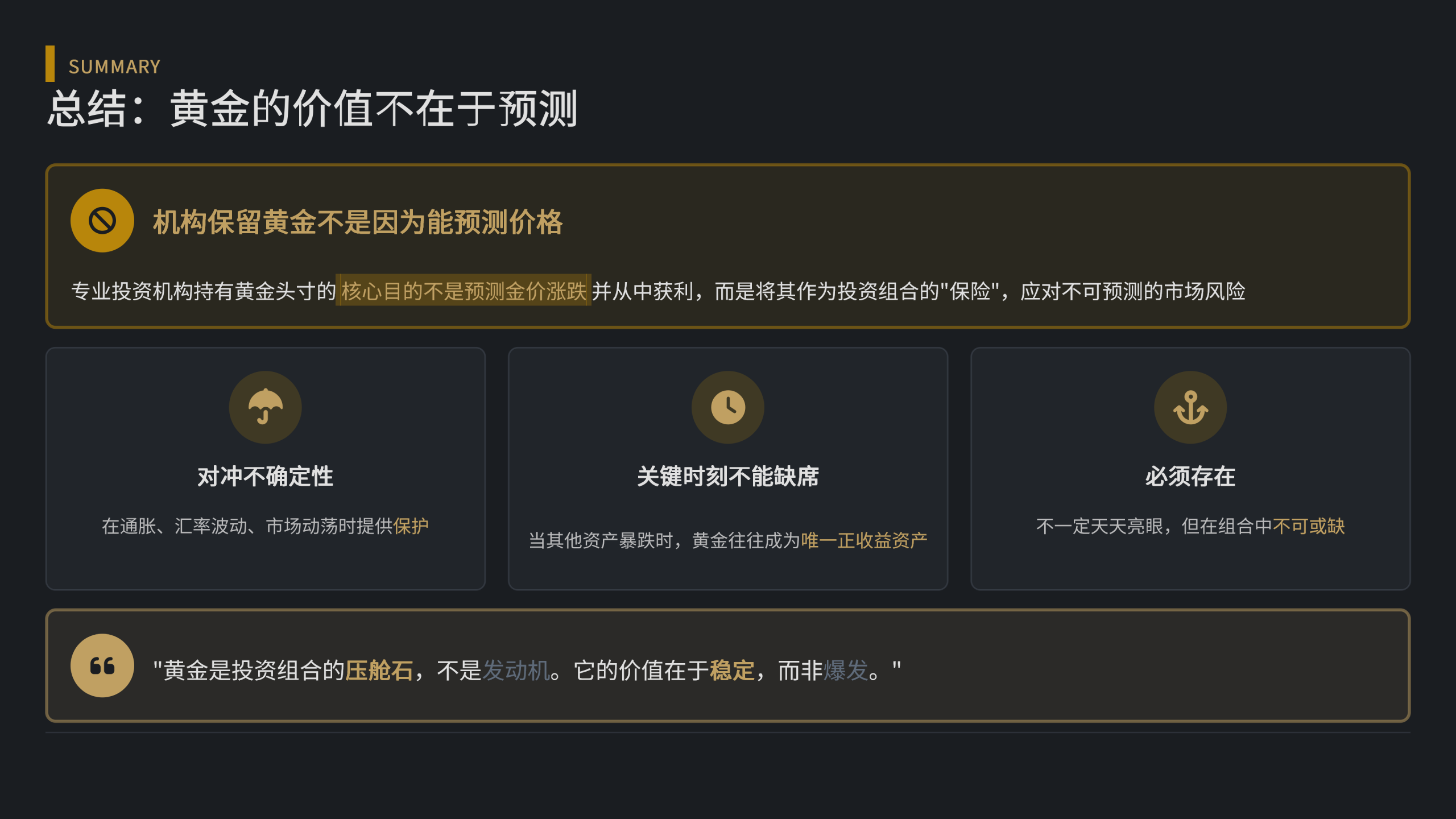1456x819 pixels.
Task: Click the slide title 总结：黄金的价值不在于预测
Action: [312, 109]
